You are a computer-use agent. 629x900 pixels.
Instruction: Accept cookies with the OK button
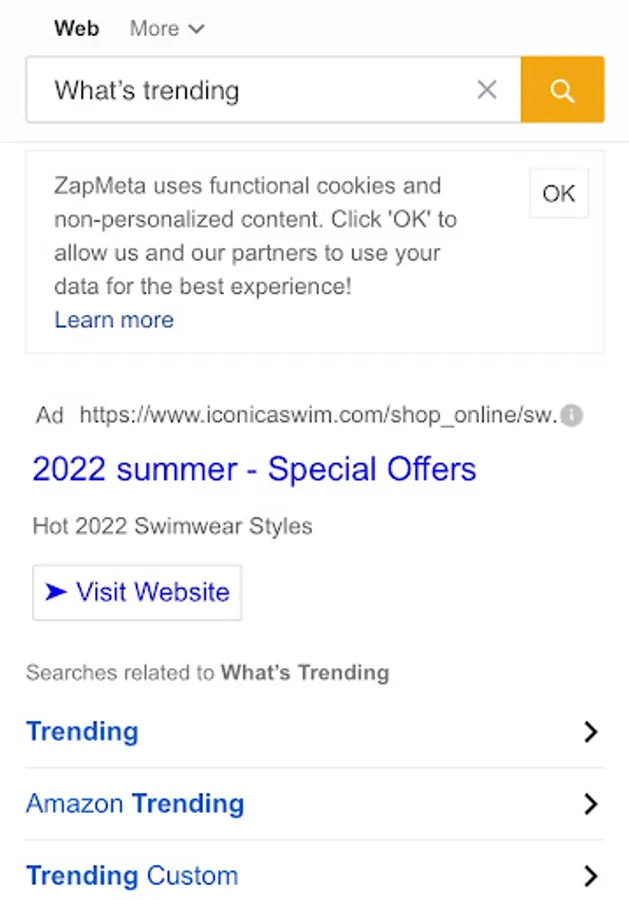tap(559, 193)
